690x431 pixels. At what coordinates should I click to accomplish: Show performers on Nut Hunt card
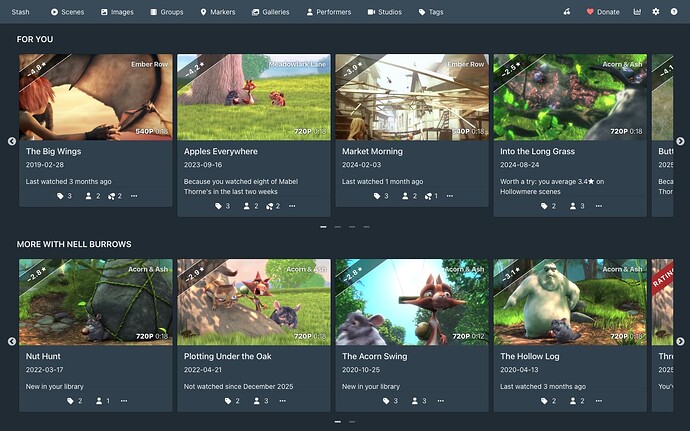103,401
